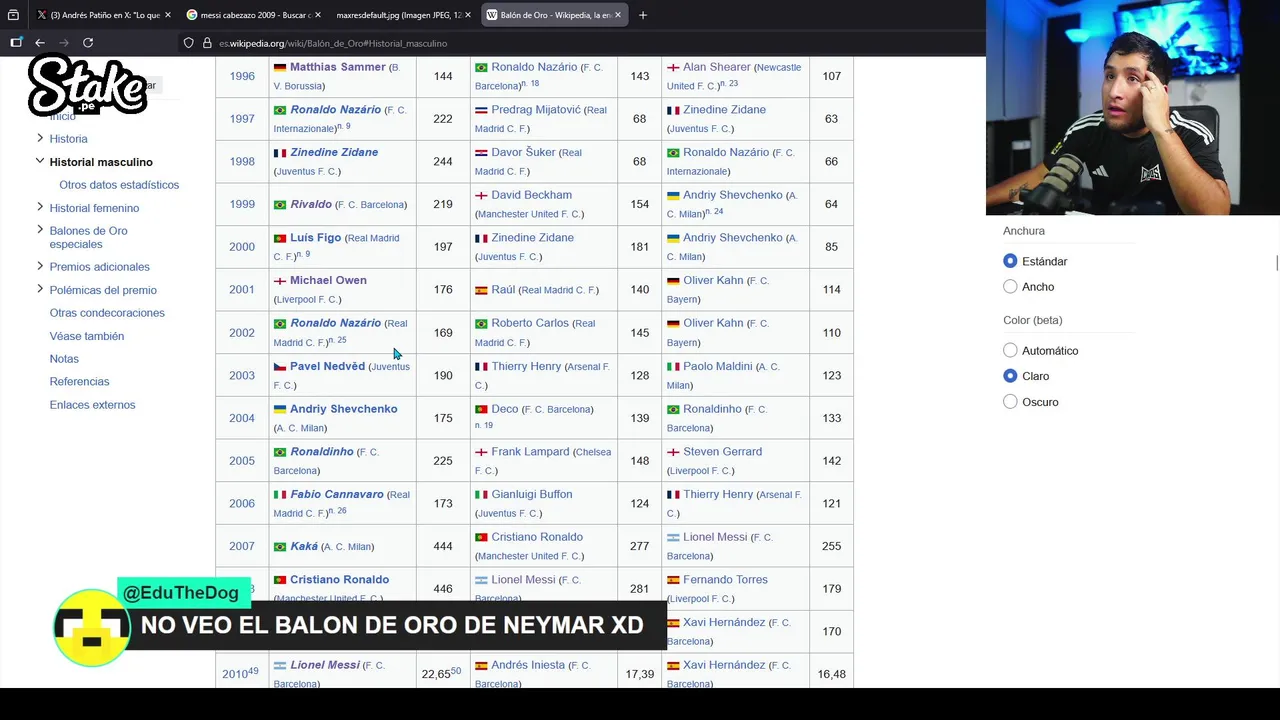This screenshot has width=1280, height=720.
Task: Select the Estándar width option
Action: coord(1010,261)
